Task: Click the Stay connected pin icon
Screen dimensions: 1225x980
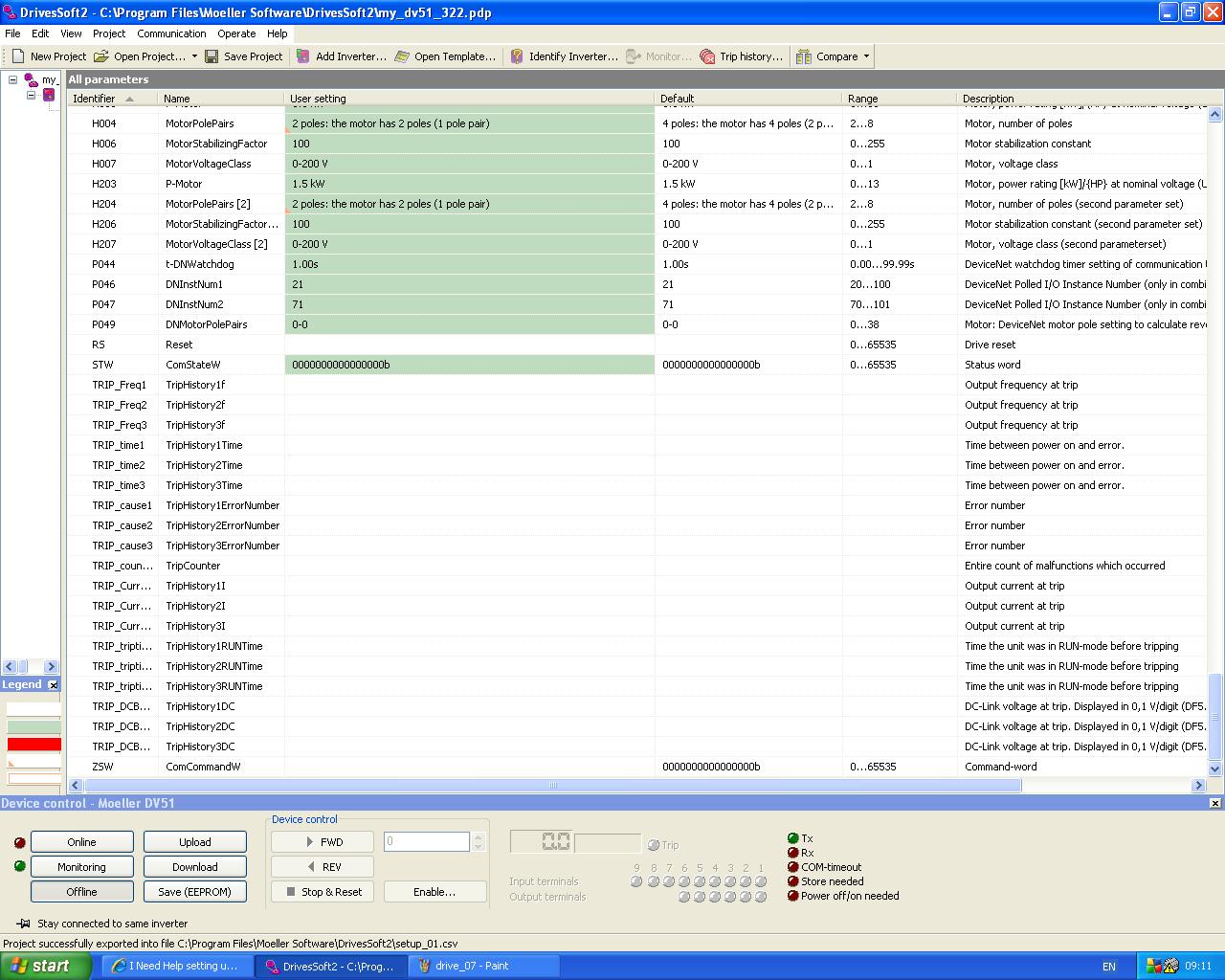Action: tap(23, 924)
